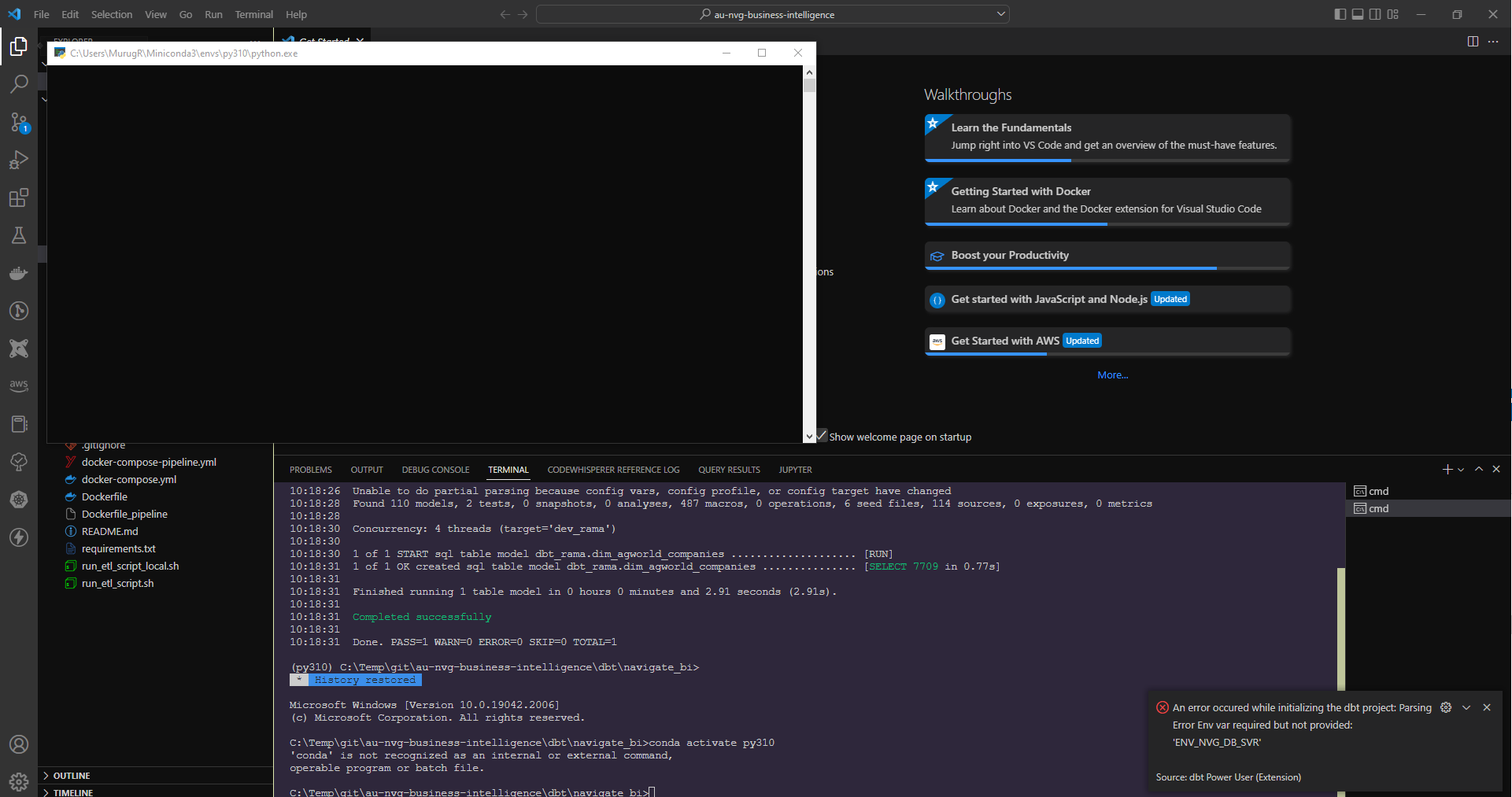1512x797 pixels.
Task: Expand the OUTLINE section
Action: (x=72, y=775)
